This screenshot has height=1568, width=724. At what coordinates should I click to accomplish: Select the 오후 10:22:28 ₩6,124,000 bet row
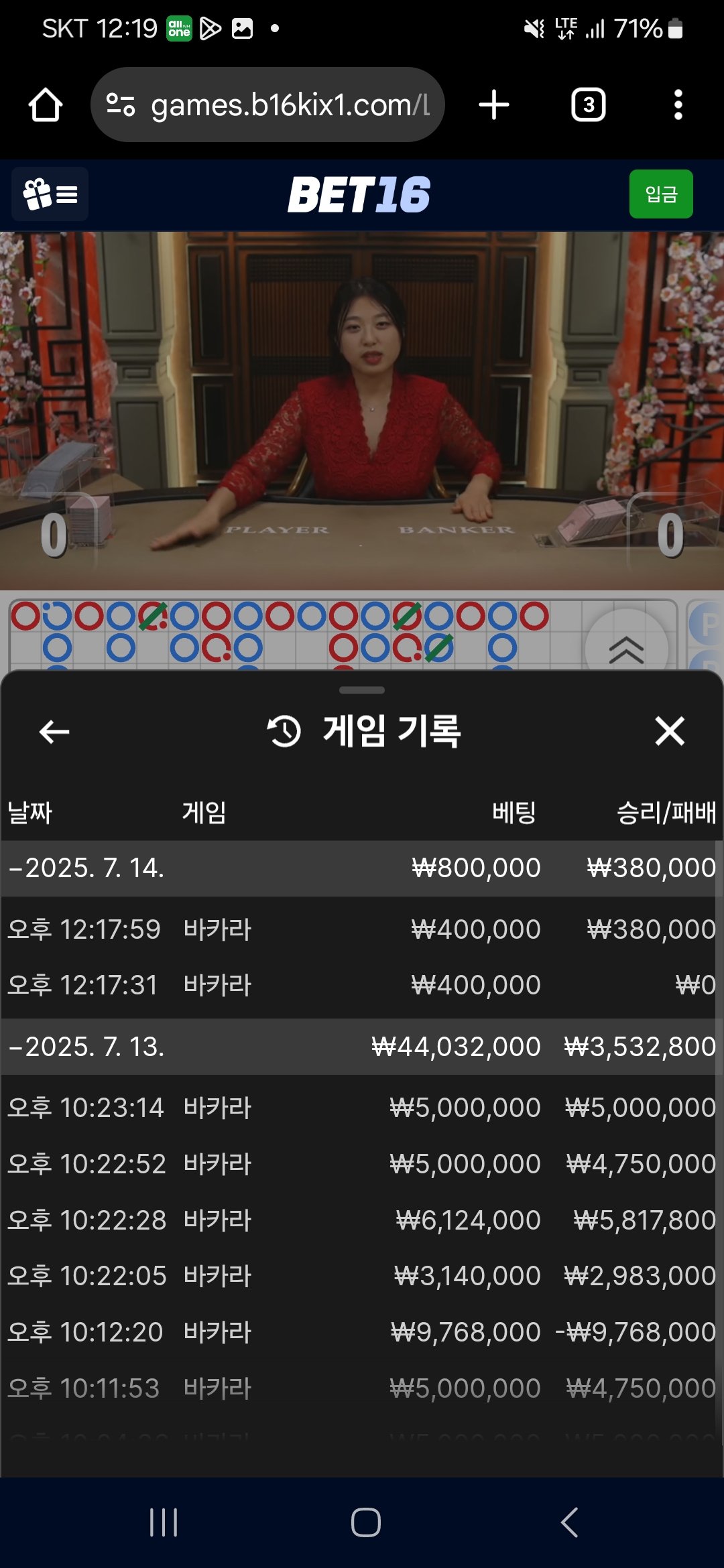click(362, 1220)
